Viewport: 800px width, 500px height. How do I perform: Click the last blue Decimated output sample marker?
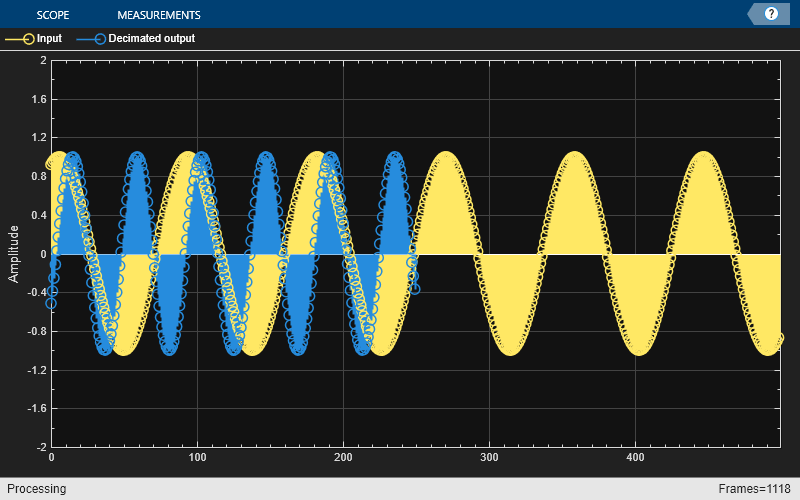click(x=413, y=289)
